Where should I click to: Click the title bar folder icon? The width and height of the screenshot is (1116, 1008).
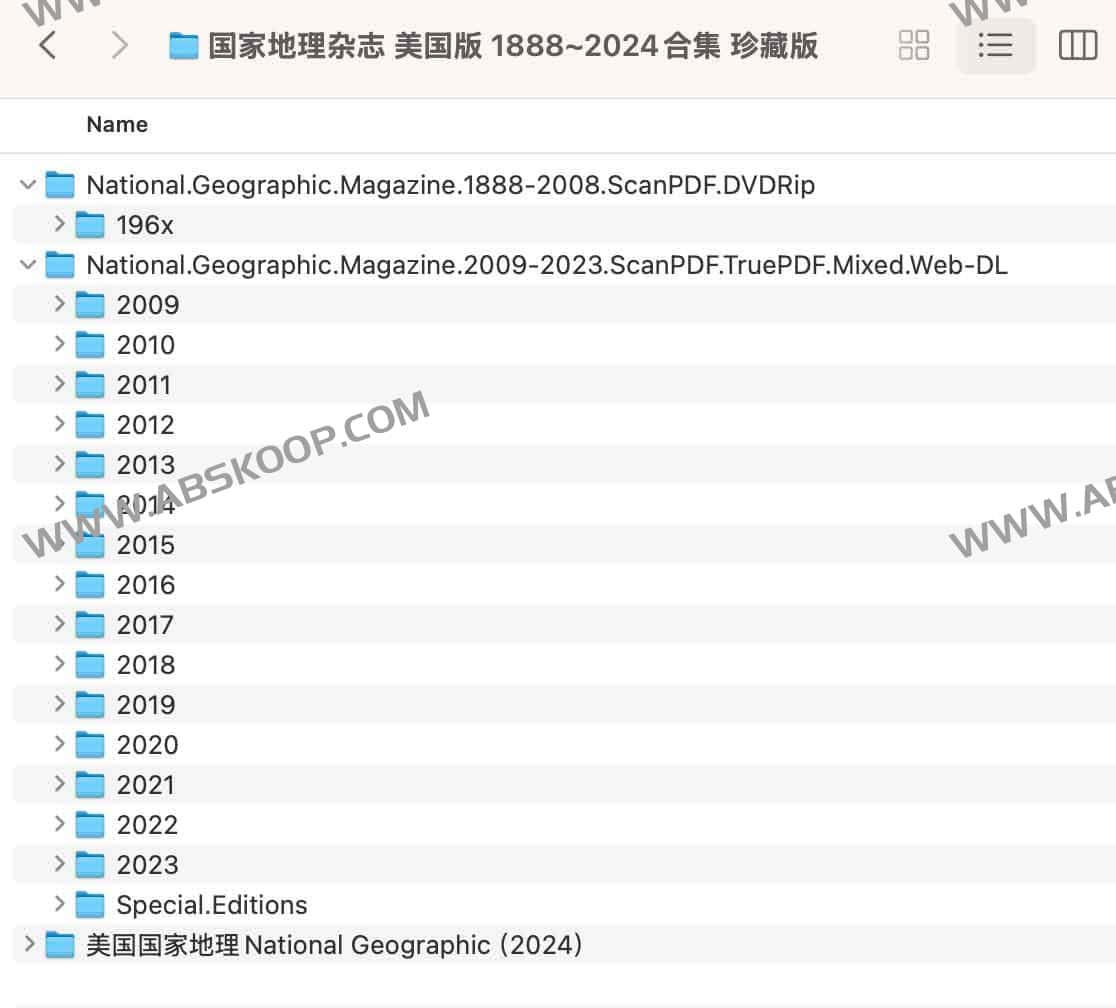pyautogui.click(x=184, y=46)
